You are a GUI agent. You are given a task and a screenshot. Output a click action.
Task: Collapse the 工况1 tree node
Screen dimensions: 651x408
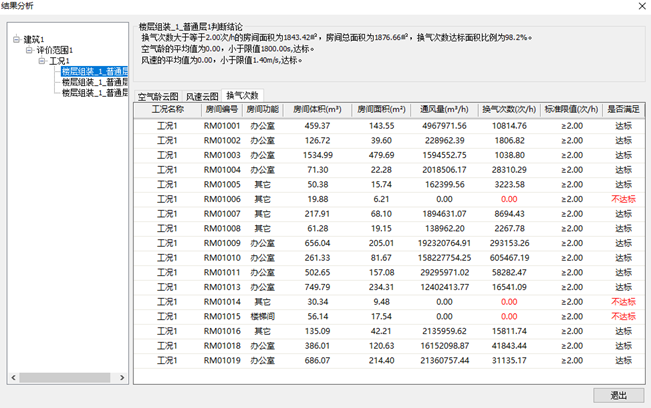41,61
